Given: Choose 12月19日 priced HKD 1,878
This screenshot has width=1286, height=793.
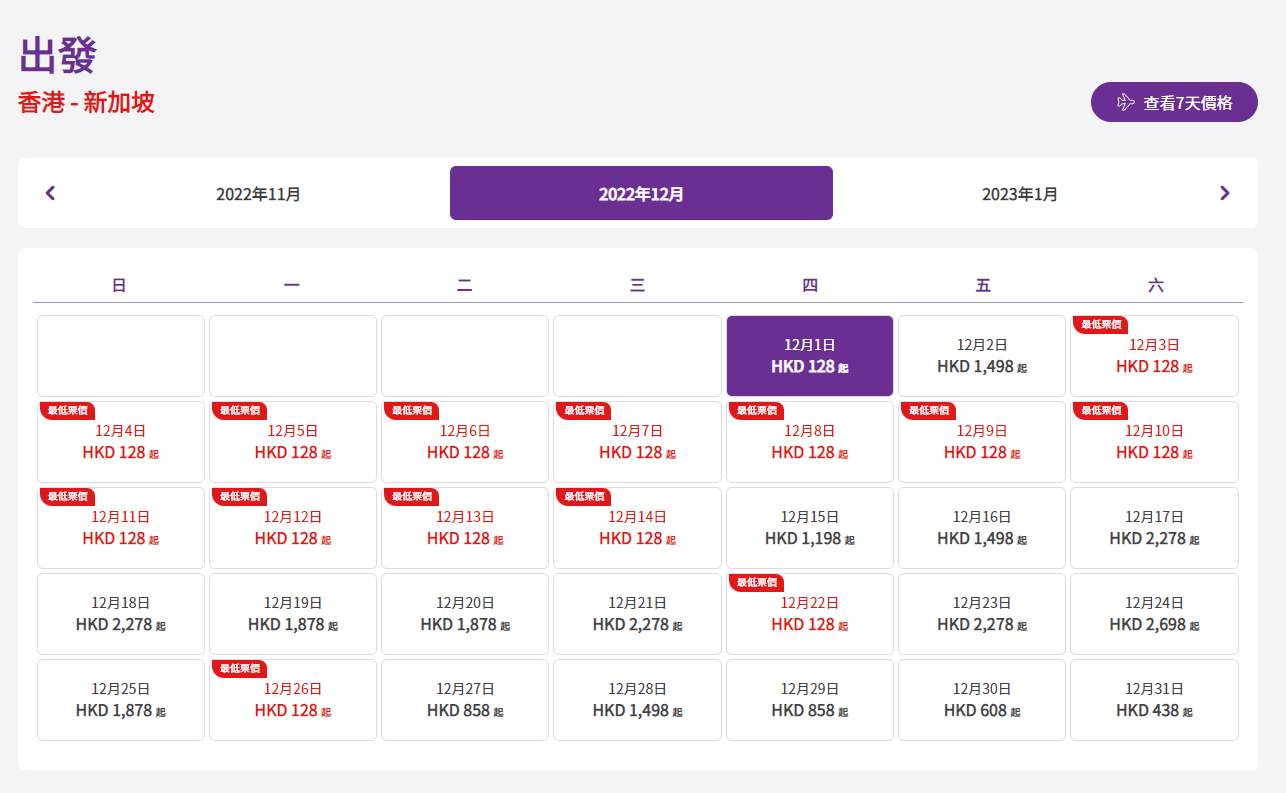Looking at the screenshot, I should [x=293, y=614].
